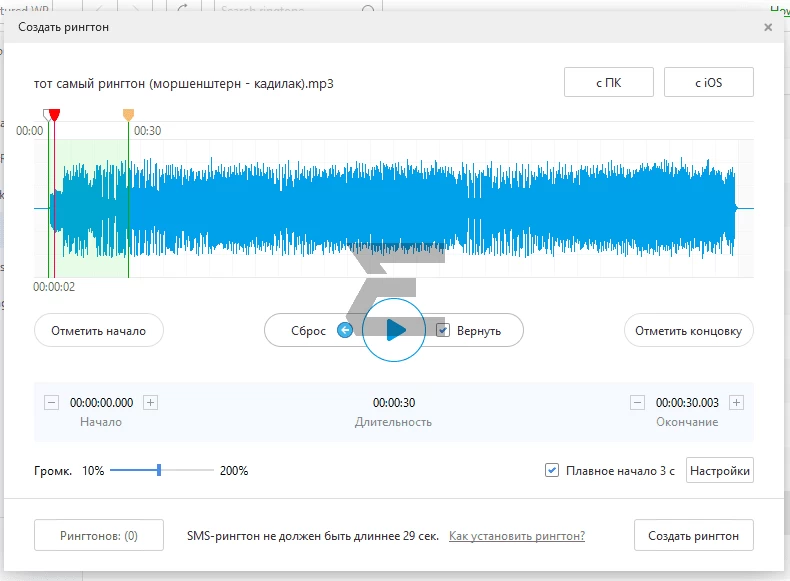Viewport: 790px width, 581px height.
Task: Click the SMS-рингтон length warning text
Action: tap(313, 536)
